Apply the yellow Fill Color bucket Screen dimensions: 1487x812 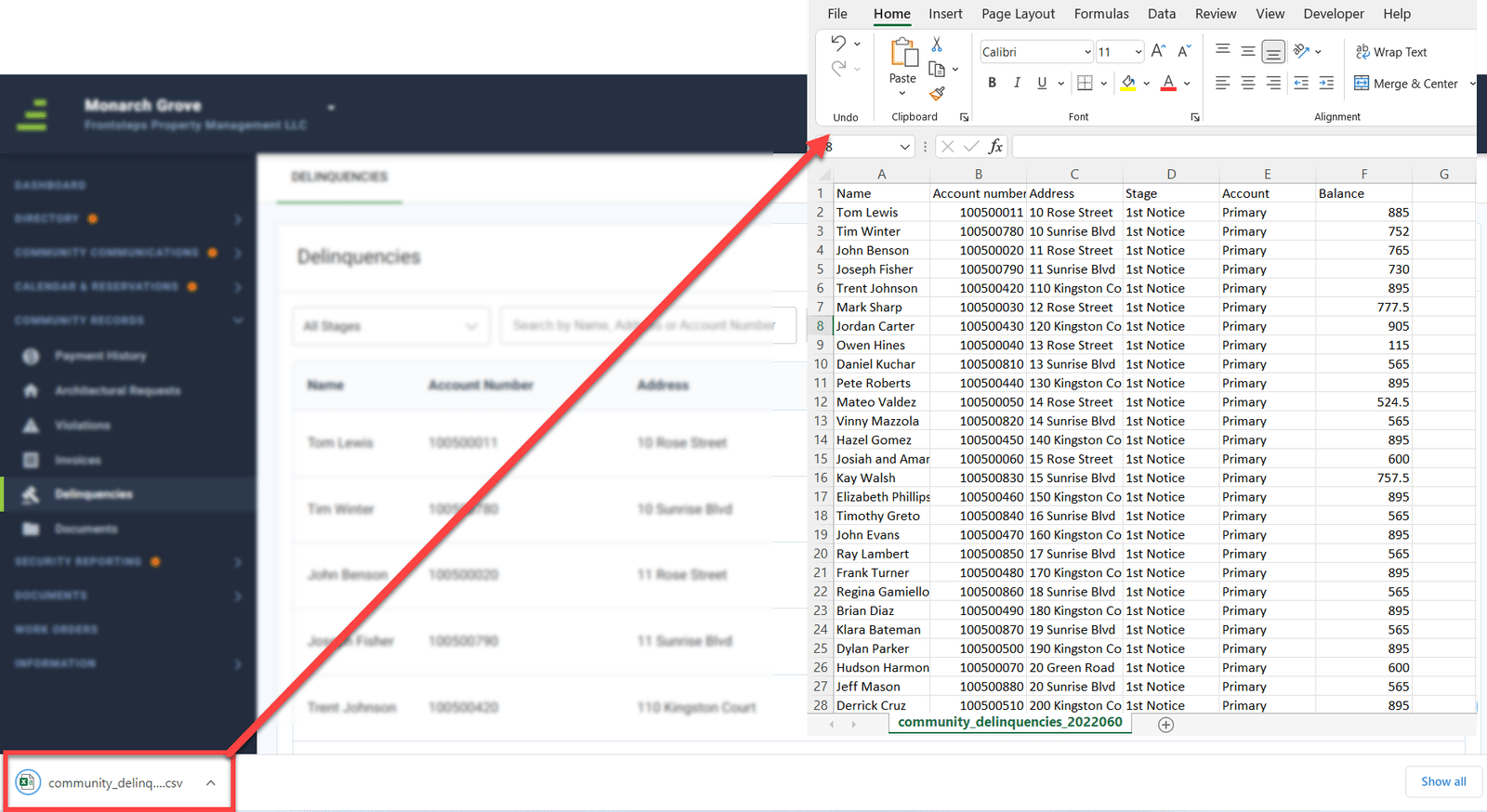pyautogui.click(x=1128, y=83)
